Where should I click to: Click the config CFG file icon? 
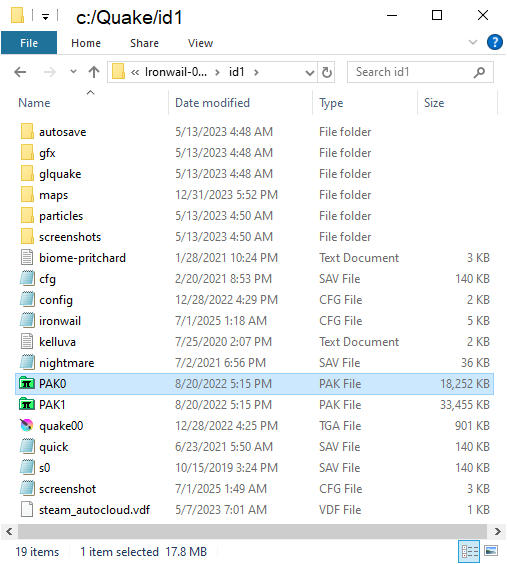pyautogui.click(x=27, y=300)
